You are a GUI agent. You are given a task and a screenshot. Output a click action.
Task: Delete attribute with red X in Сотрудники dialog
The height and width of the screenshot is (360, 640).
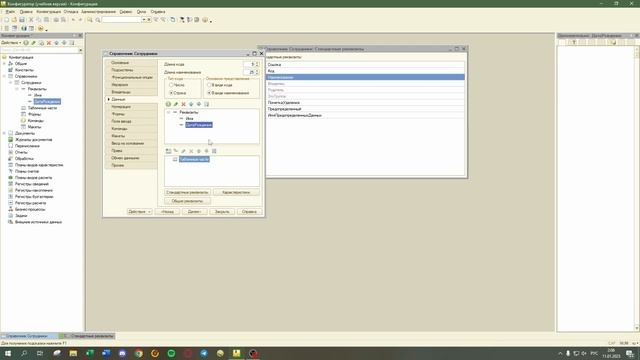184,104
